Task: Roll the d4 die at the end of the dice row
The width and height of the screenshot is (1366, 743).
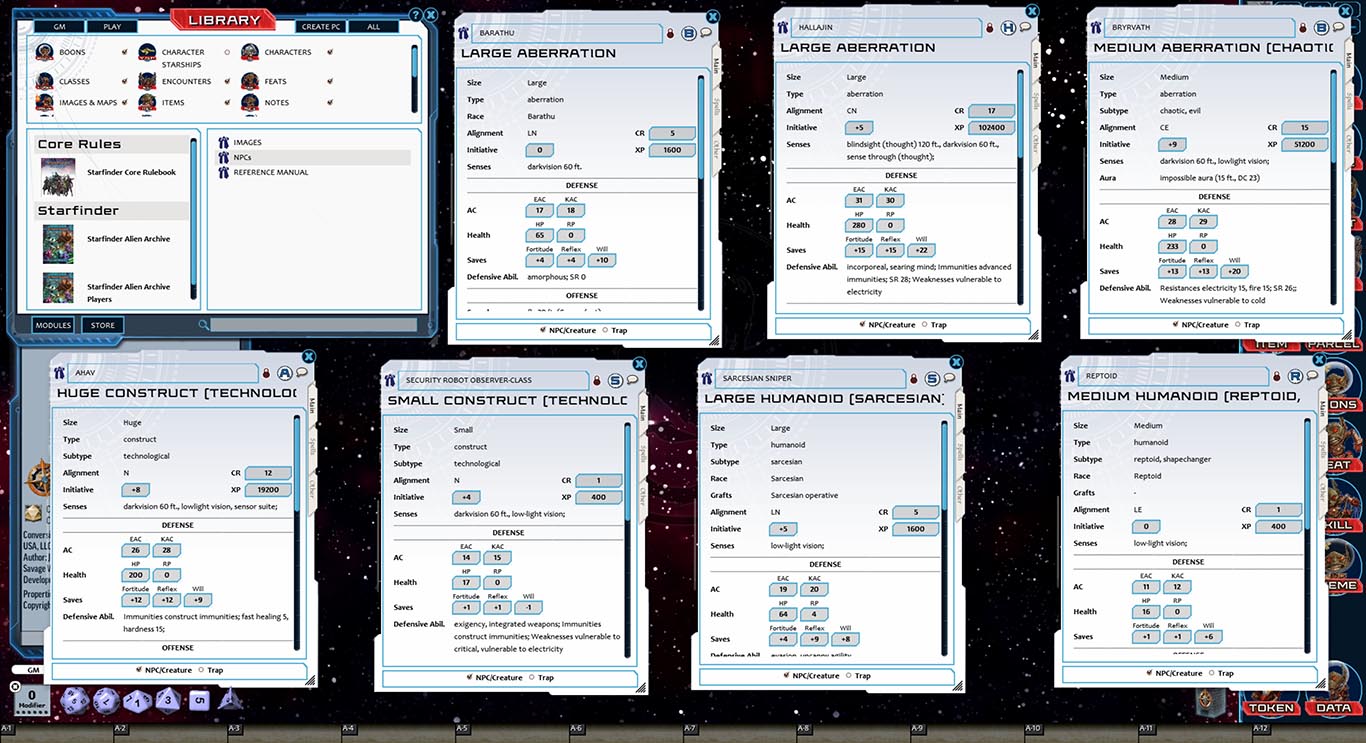Action: [231, 700]
